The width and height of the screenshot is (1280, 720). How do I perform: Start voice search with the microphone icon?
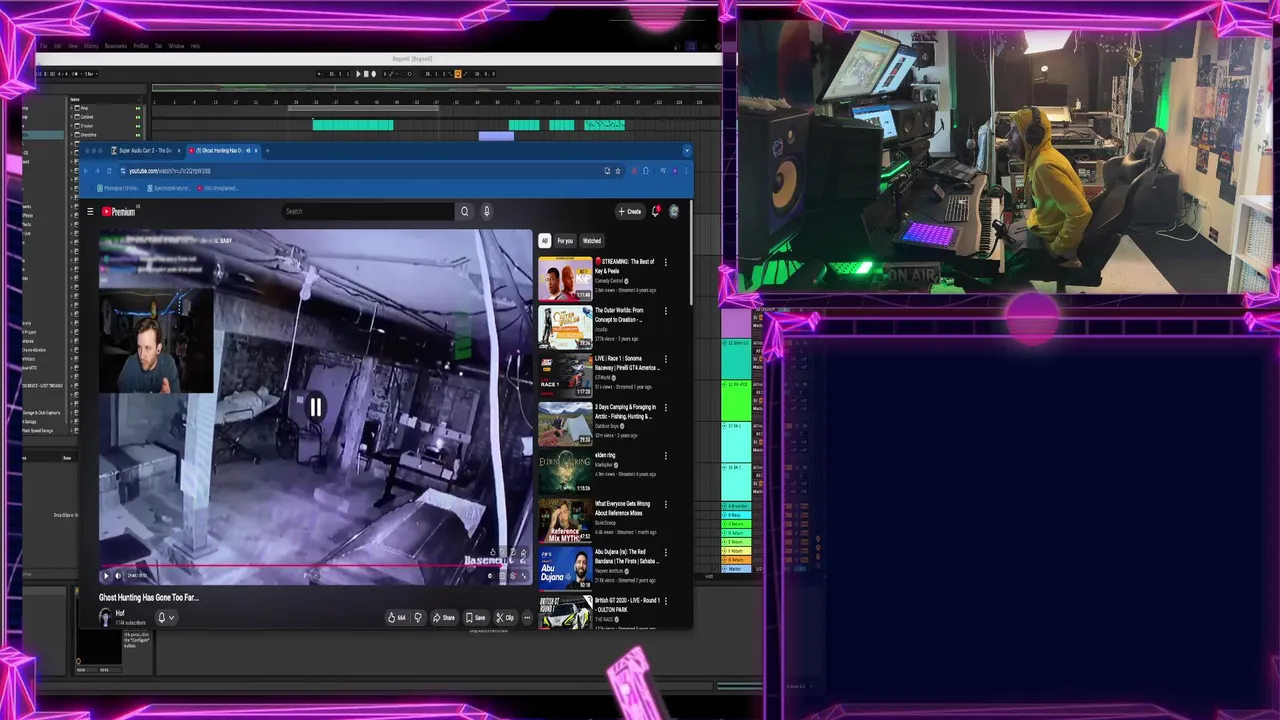click(487, 211)
